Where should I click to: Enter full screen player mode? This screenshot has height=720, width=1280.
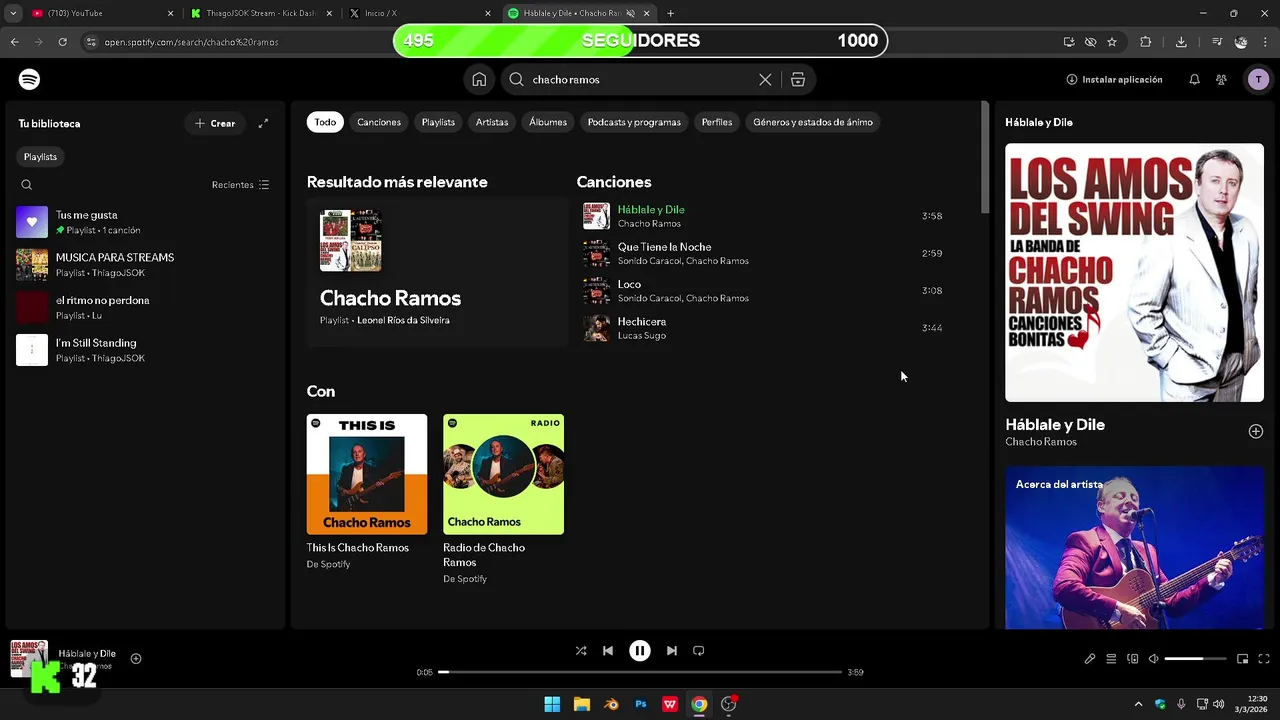1264,659
